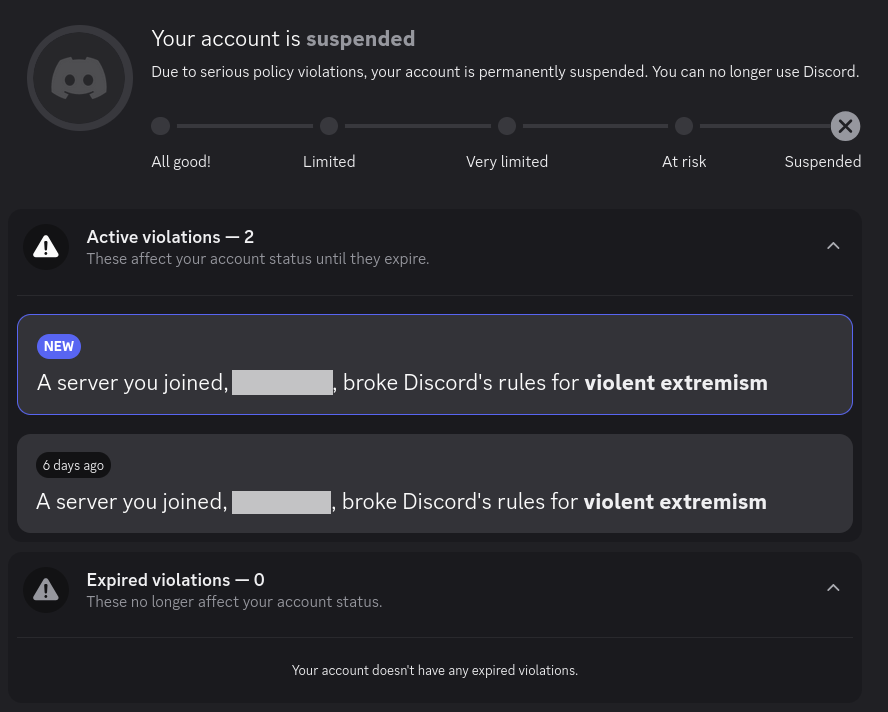The image size is (888, 712).
Task: Click the Expired violations — 0 title
Action: [x=175, y=580]
